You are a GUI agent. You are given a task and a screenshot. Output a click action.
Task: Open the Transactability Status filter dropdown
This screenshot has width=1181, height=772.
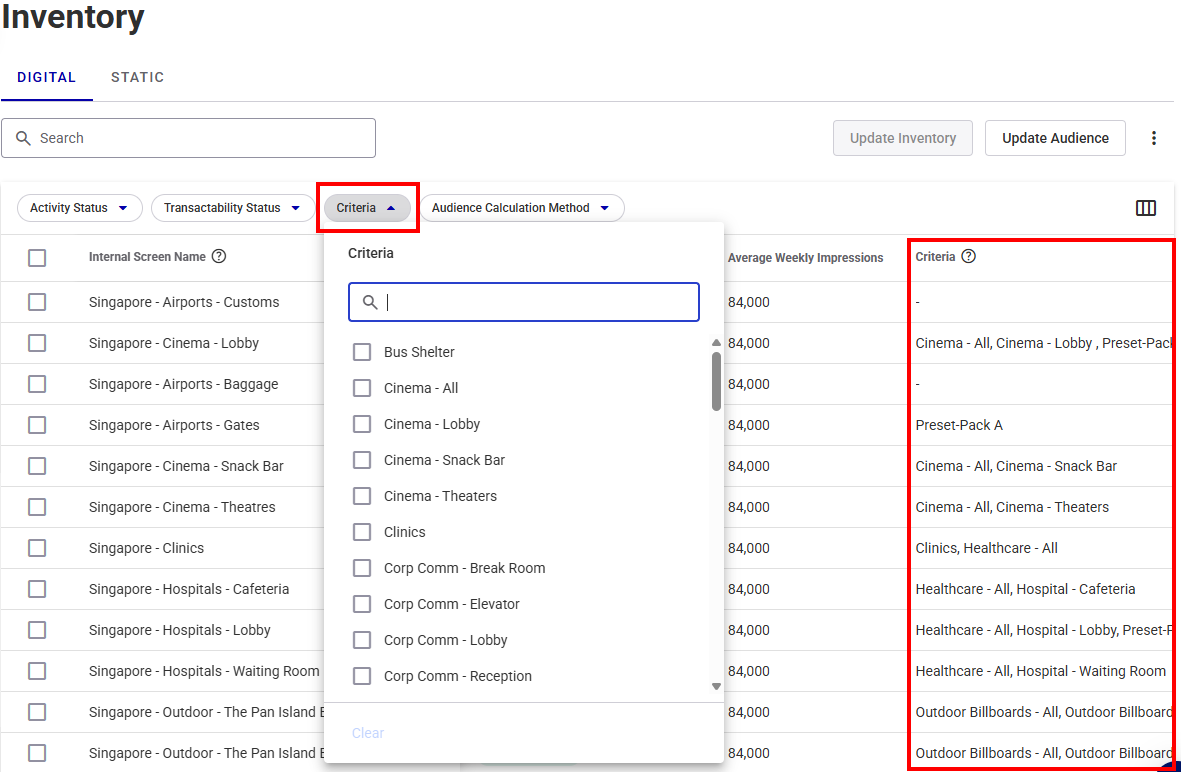pyautogui.click(x=233, y=208)
